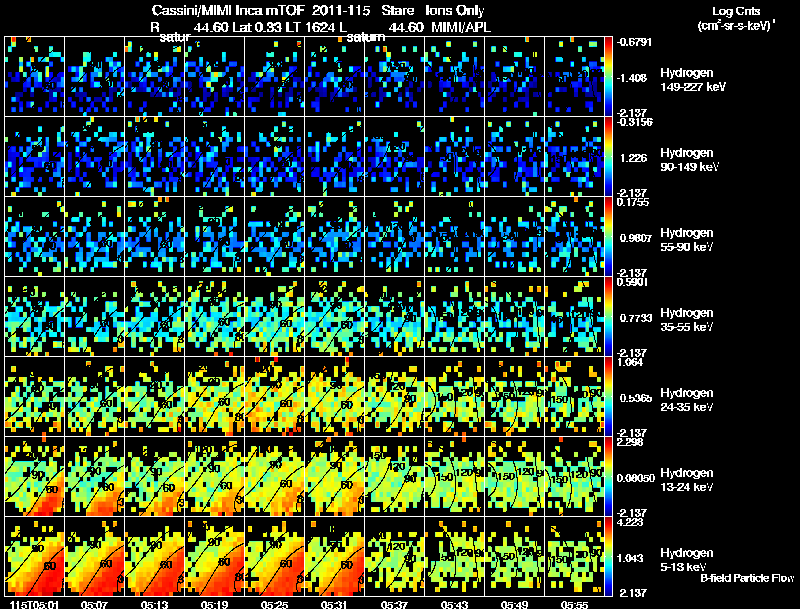Select the 149-227 keV image panel at 05:25
800x609 pixels.
pyautogui.click(x=274, y=76)
